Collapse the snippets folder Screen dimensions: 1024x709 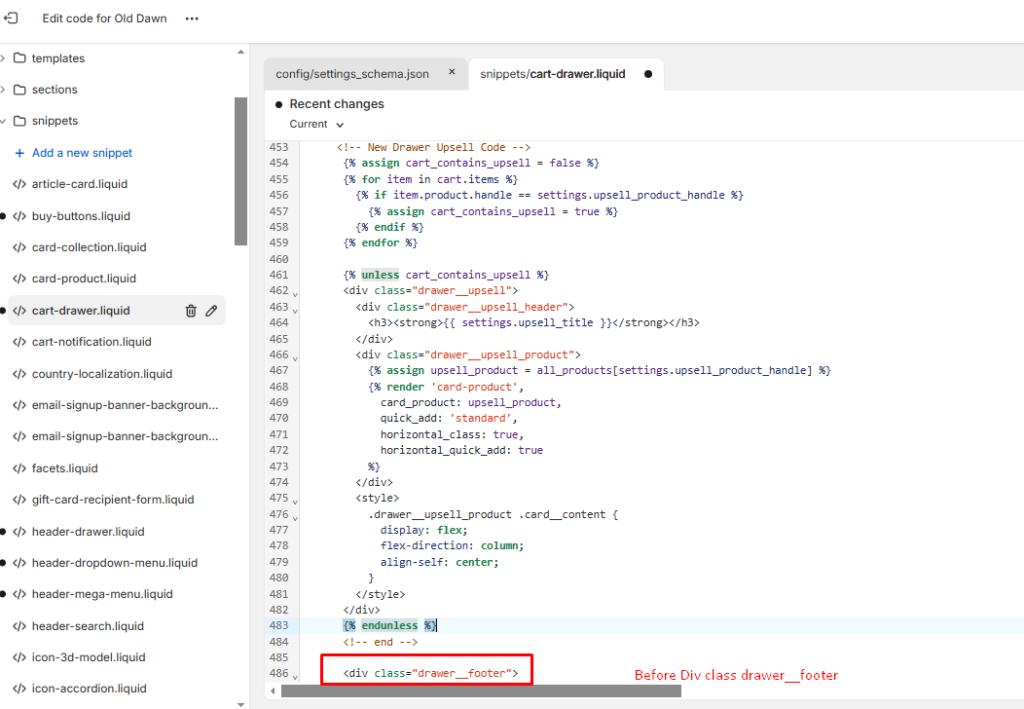click(x=3, y=121)
